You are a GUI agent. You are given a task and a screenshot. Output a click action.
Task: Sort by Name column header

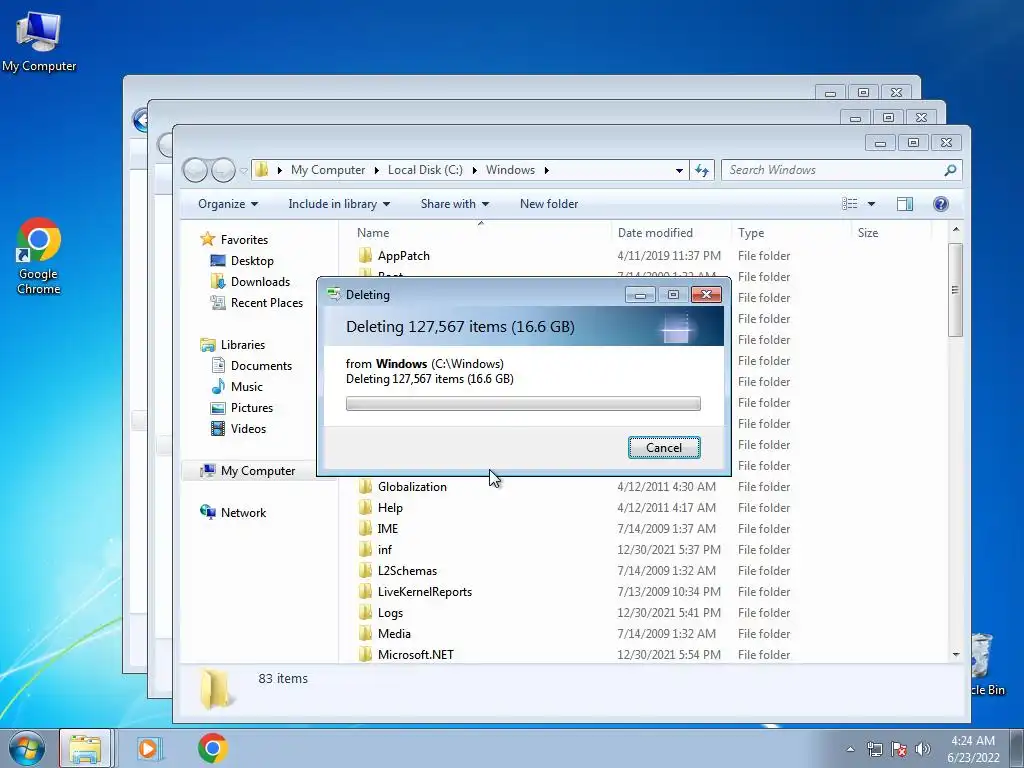477,233
